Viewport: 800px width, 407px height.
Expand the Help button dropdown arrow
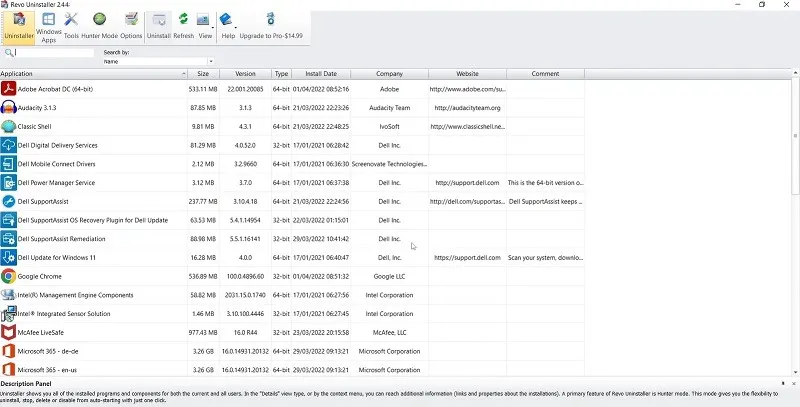click(x=235, y=27)
